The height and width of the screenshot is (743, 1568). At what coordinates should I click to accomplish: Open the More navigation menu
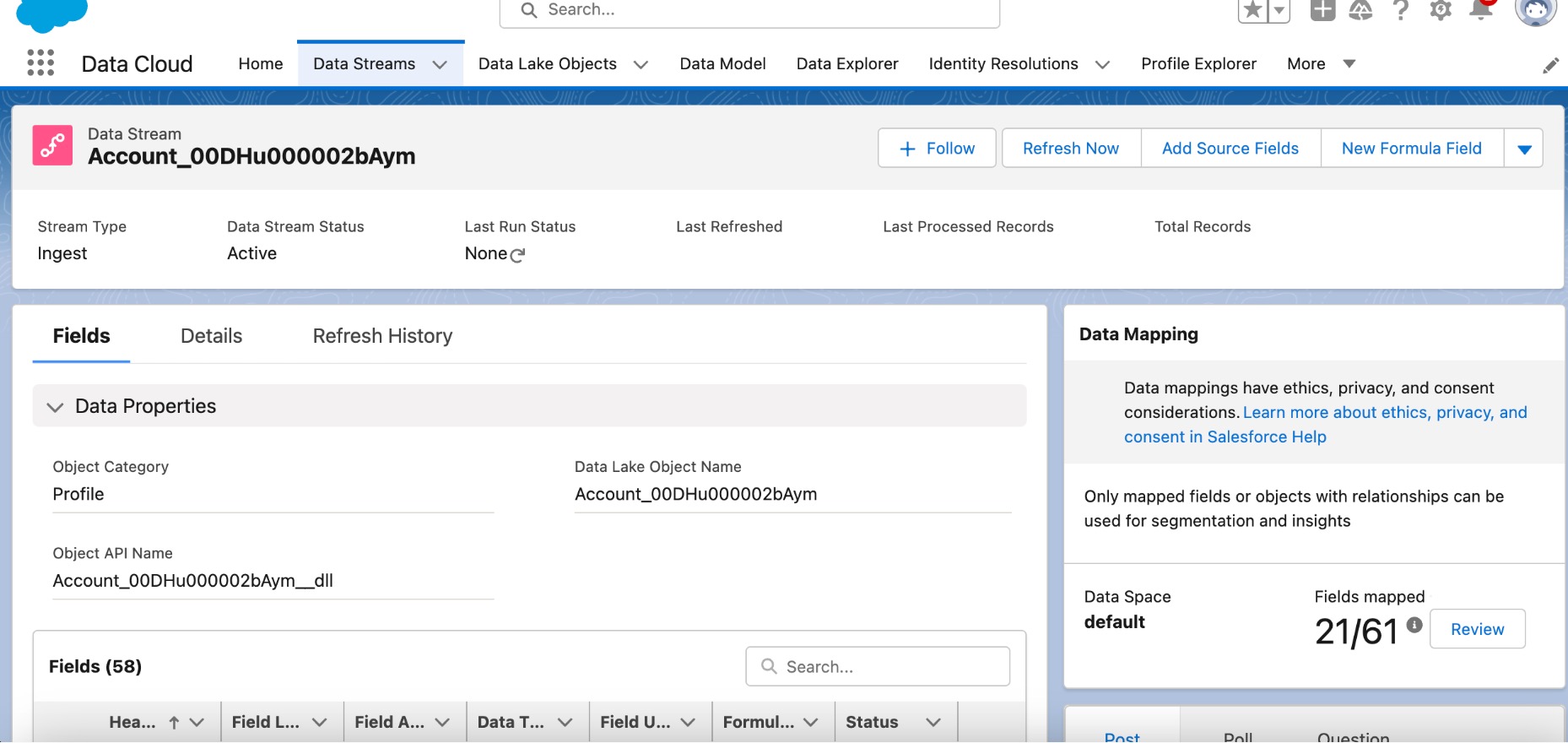coord(1321,64)
